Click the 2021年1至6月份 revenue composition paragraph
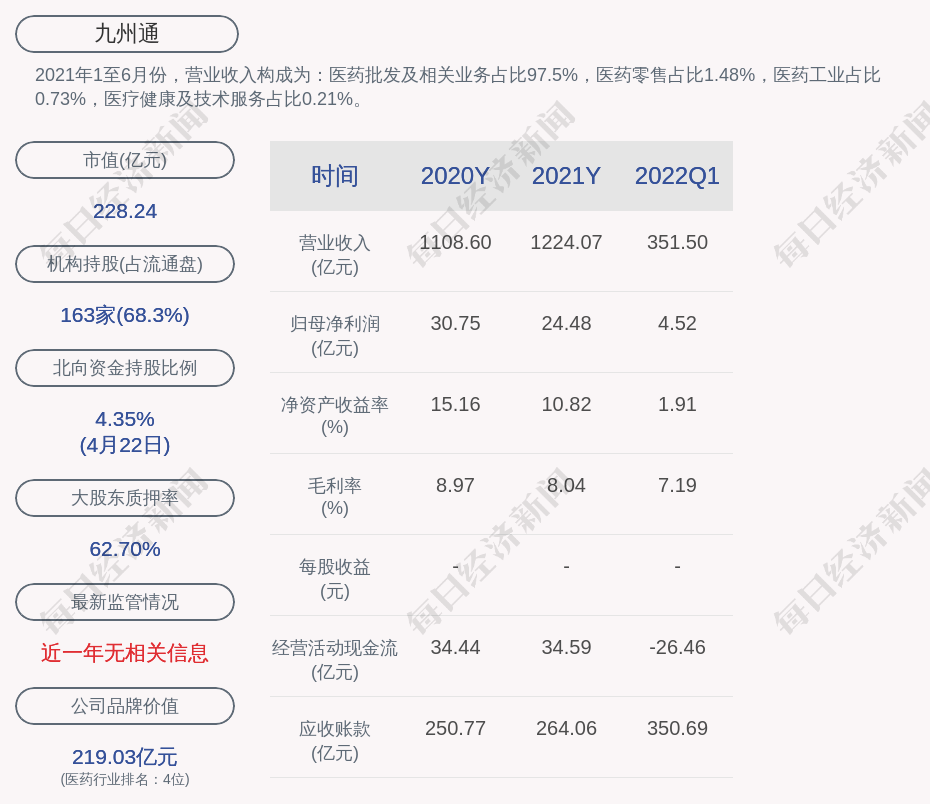 pos(457,87)
